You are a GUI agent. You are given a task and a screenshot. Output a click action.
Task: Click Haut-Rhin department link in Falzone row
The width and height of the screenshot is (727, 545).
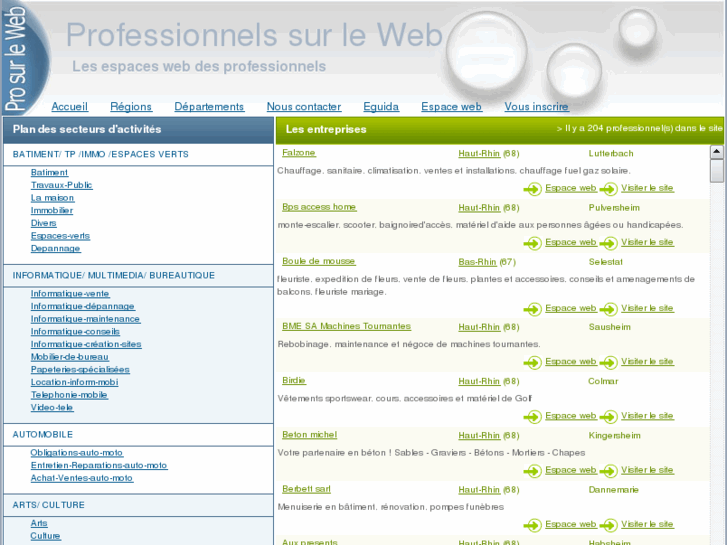tap(479, 154)
